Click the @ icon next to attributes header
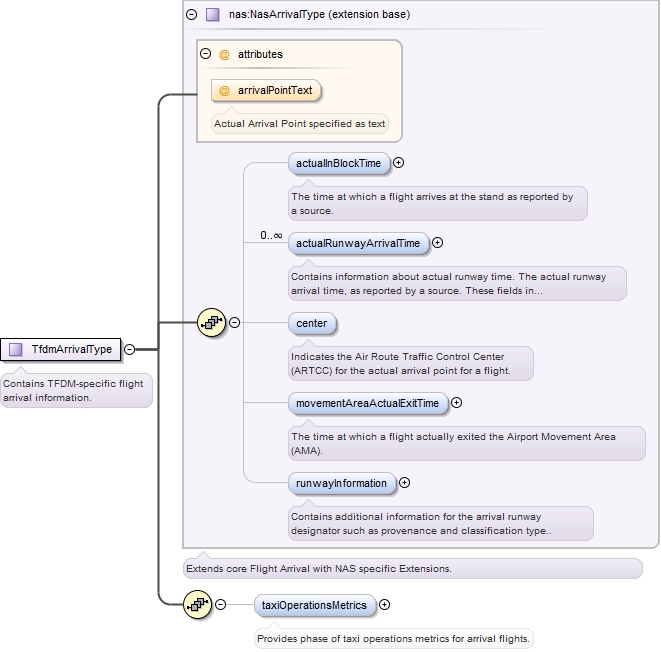661x652 pixels. 225,54
